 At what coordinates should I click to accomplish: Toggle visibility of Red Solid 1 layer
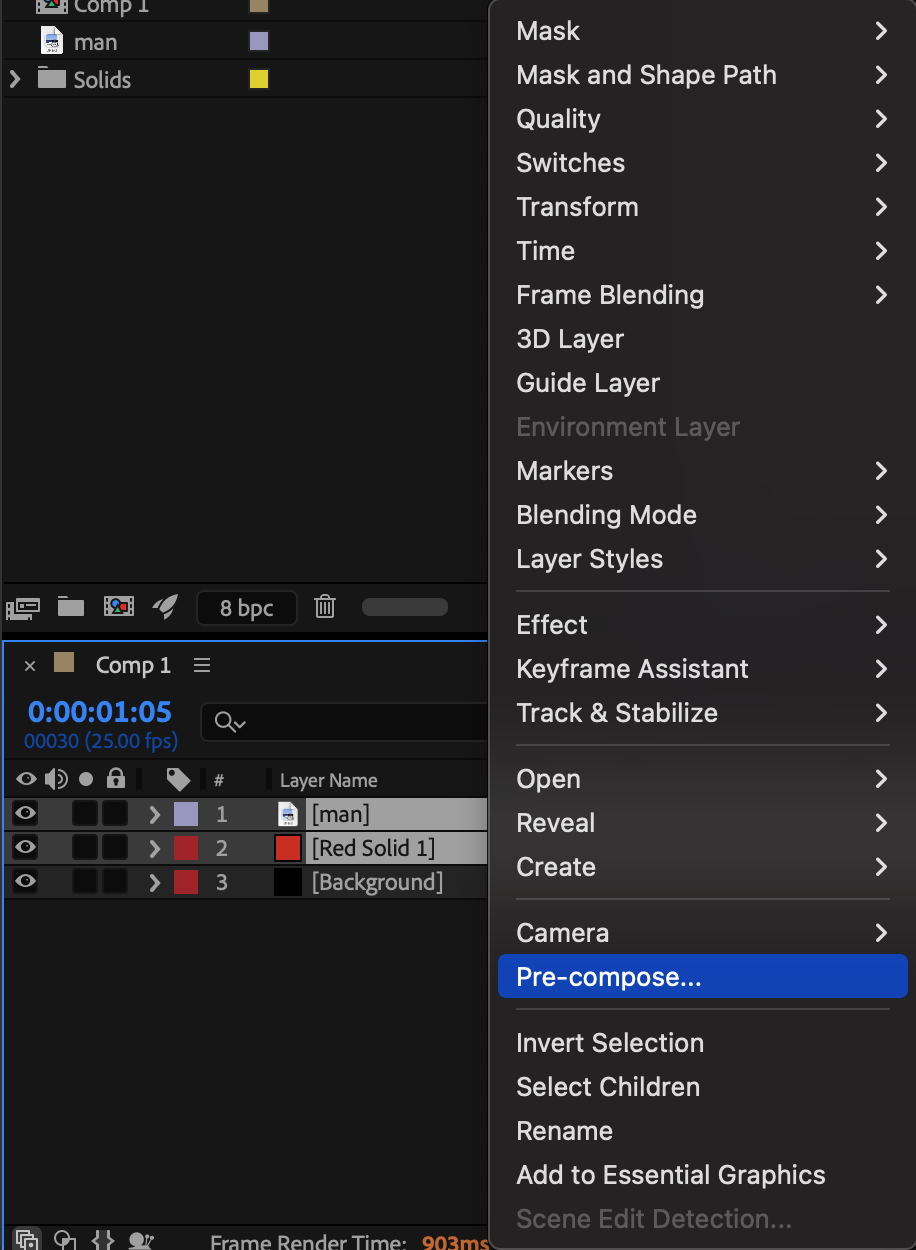25,848
